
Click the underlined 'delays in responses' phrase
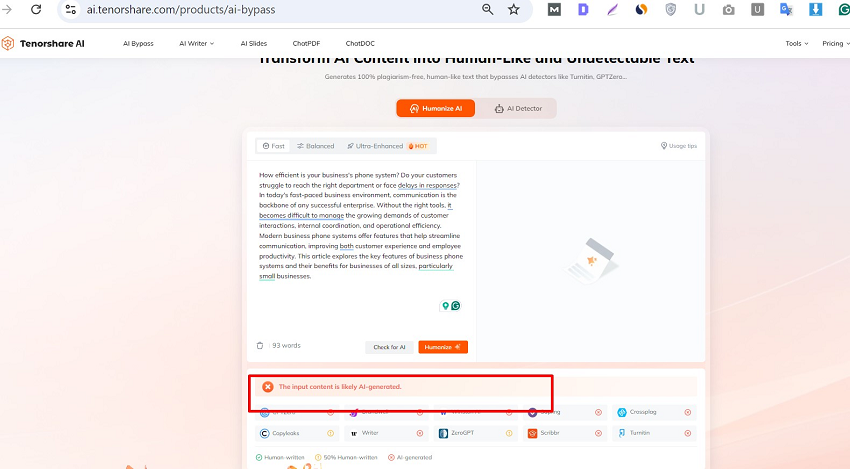pyautogui.click(x=429, y=185)
